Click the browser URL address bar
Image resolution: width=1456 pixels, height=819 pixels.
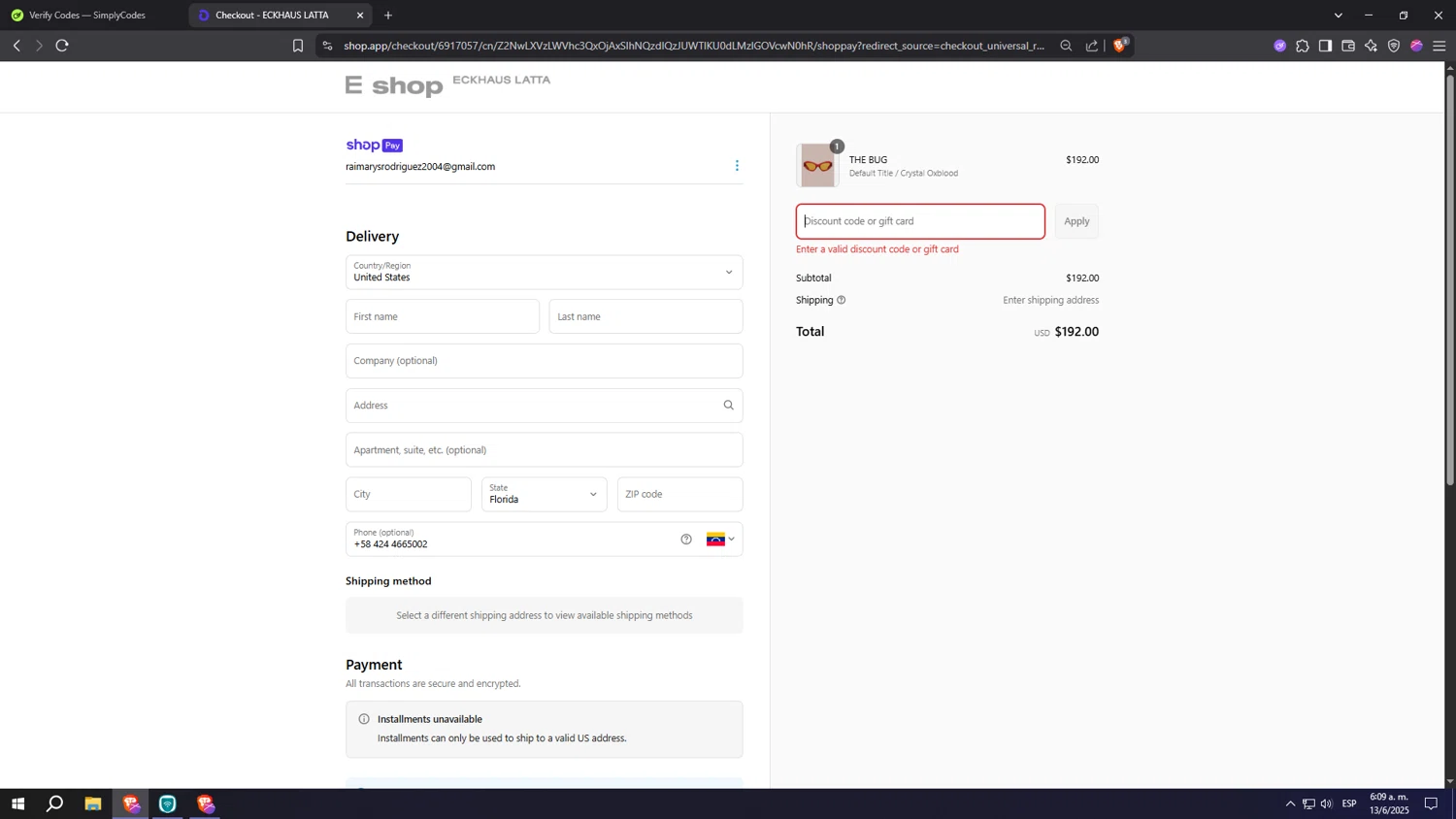tap(694, 46)
